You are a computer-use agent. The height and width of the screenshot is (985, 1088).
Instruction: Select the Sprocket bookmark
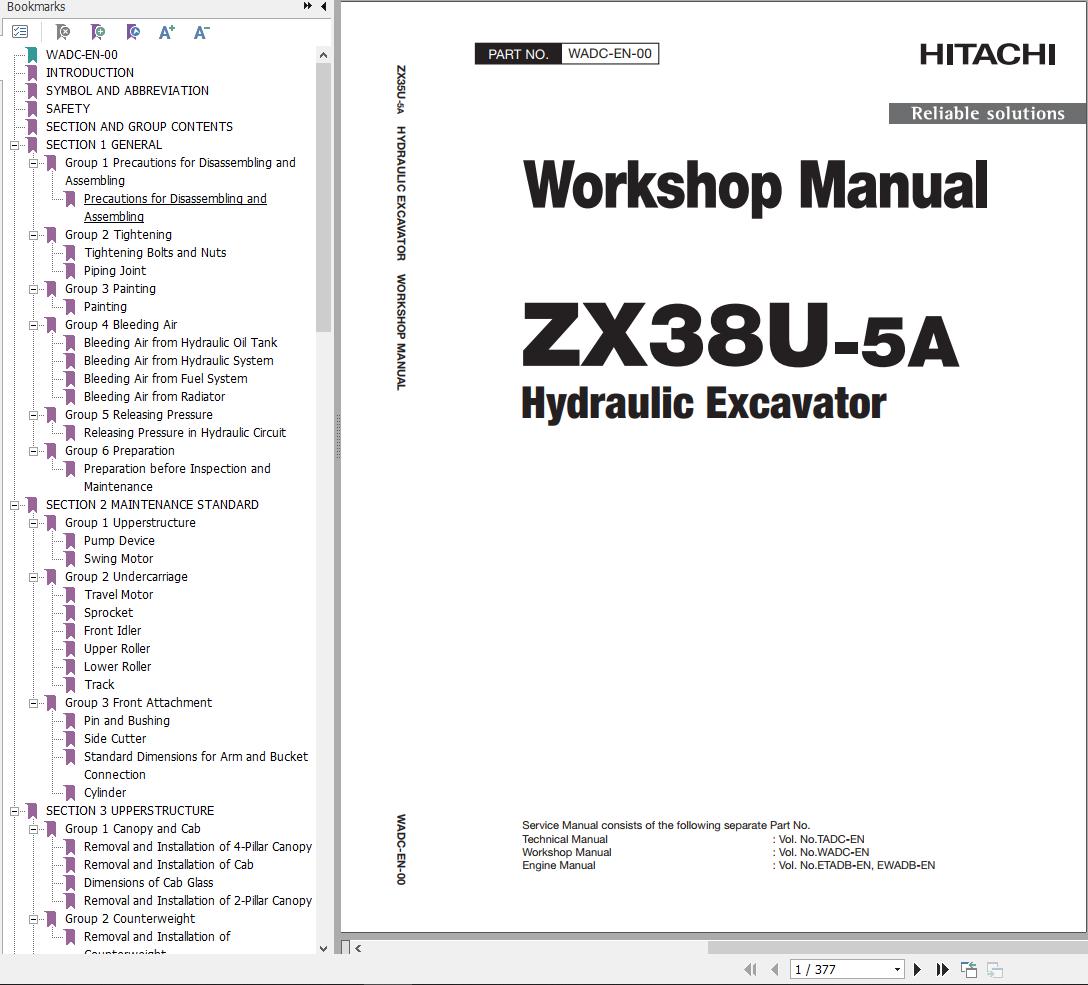(108, 613)
